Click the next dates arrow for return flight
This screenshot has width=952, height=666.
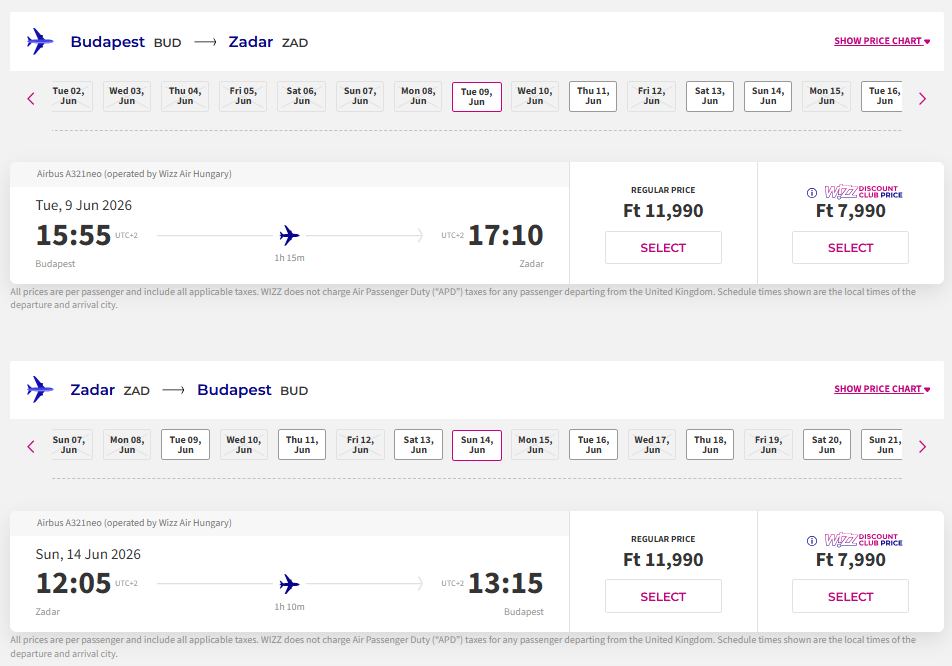[922, 446]
